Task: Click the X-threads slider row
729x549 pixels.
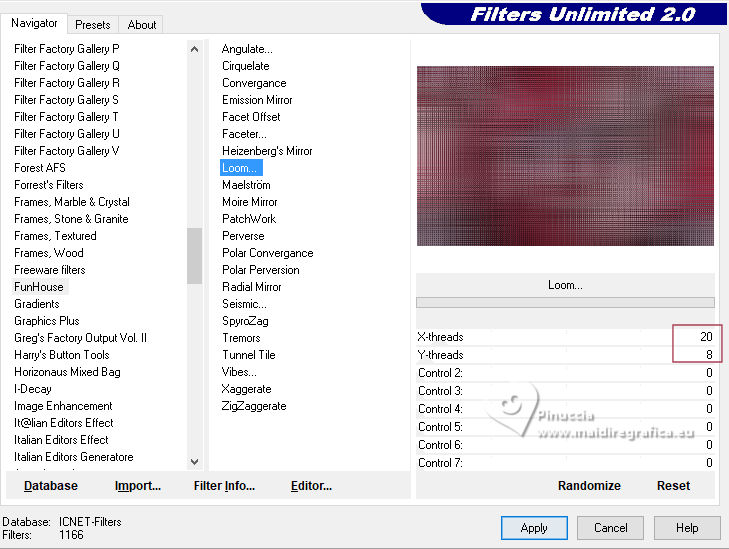Action: 565,337
